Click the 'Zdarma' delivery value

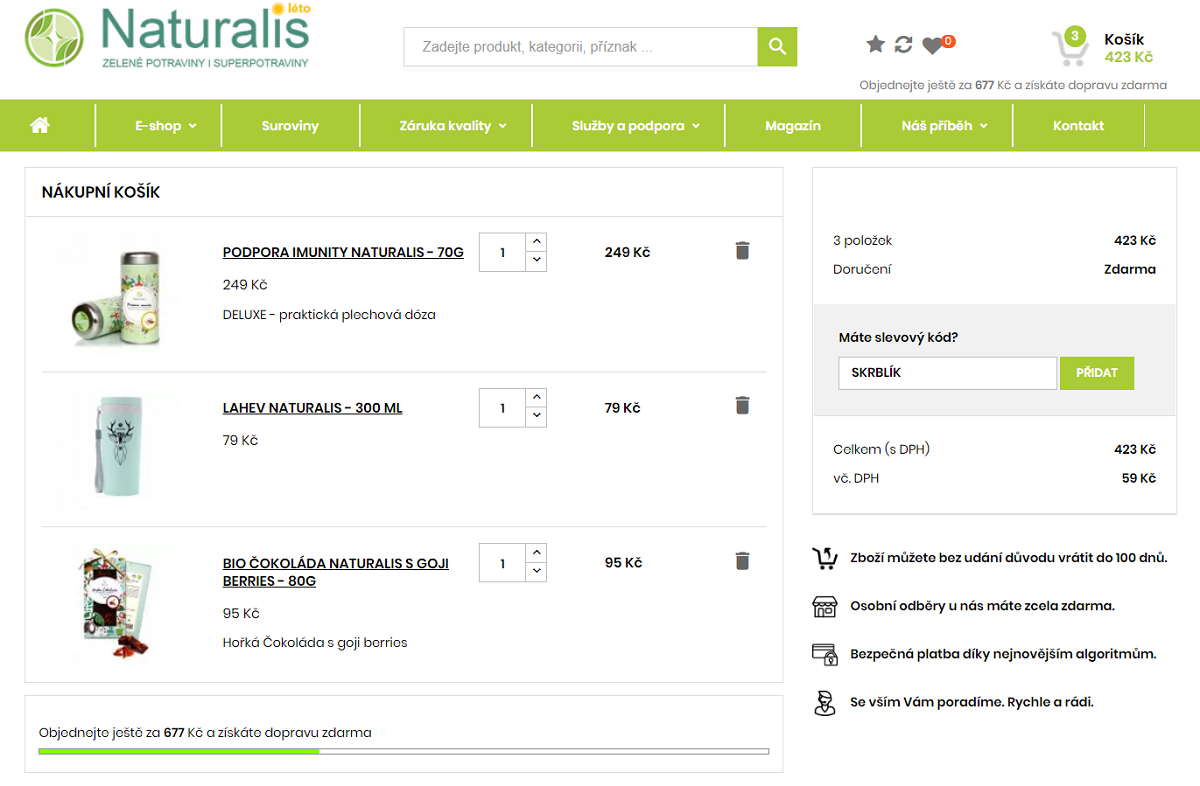1130,269
